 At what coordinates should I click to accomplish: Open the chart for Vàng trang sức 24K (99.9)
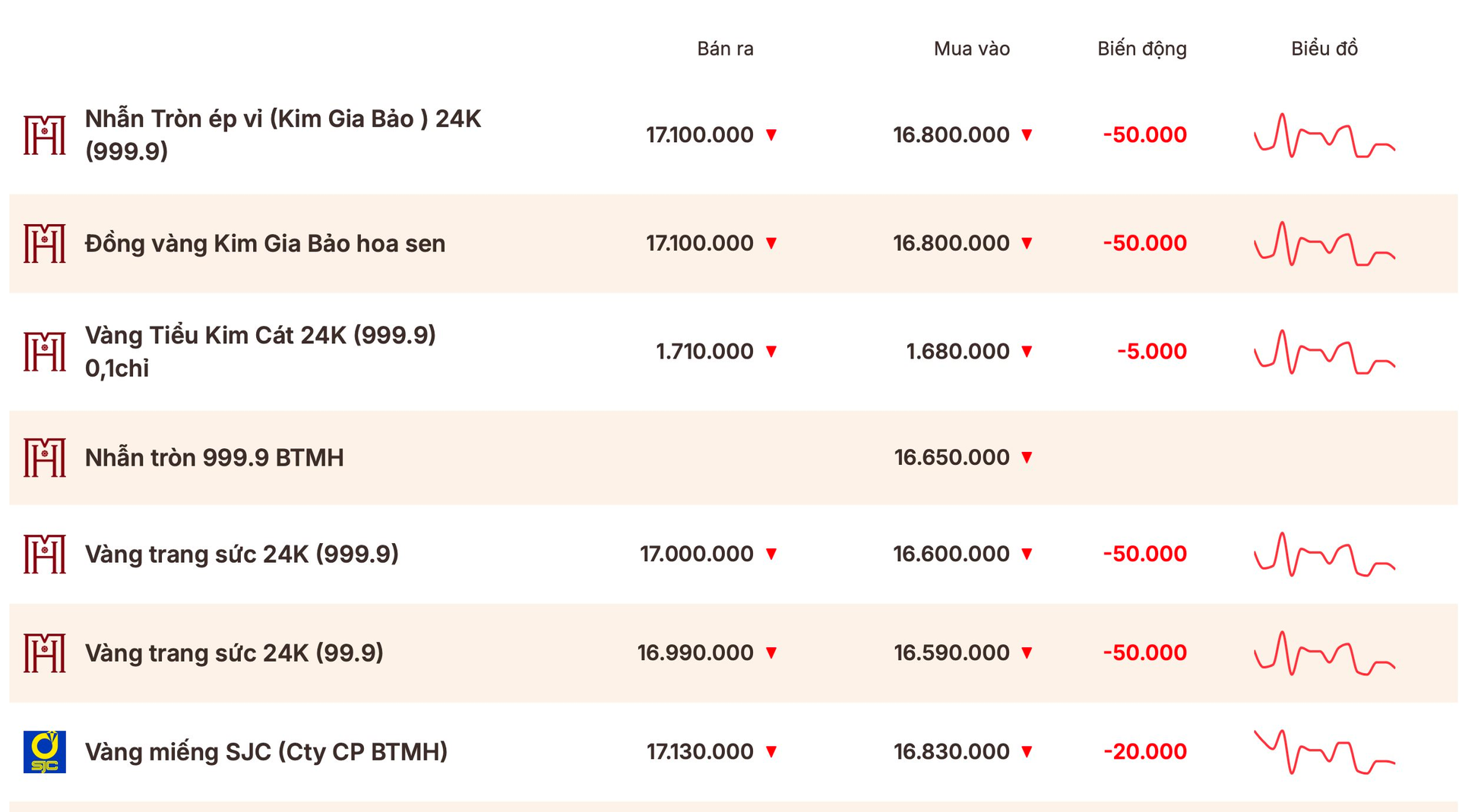tap(1324, 652)
